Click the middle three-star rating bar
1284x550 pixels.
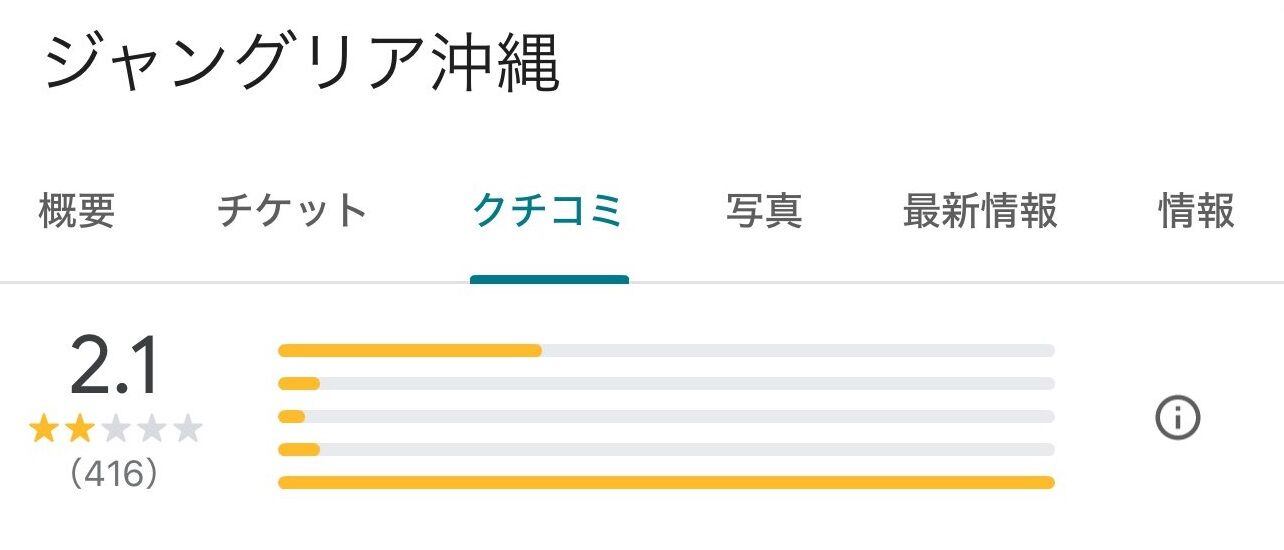[666, 416]
